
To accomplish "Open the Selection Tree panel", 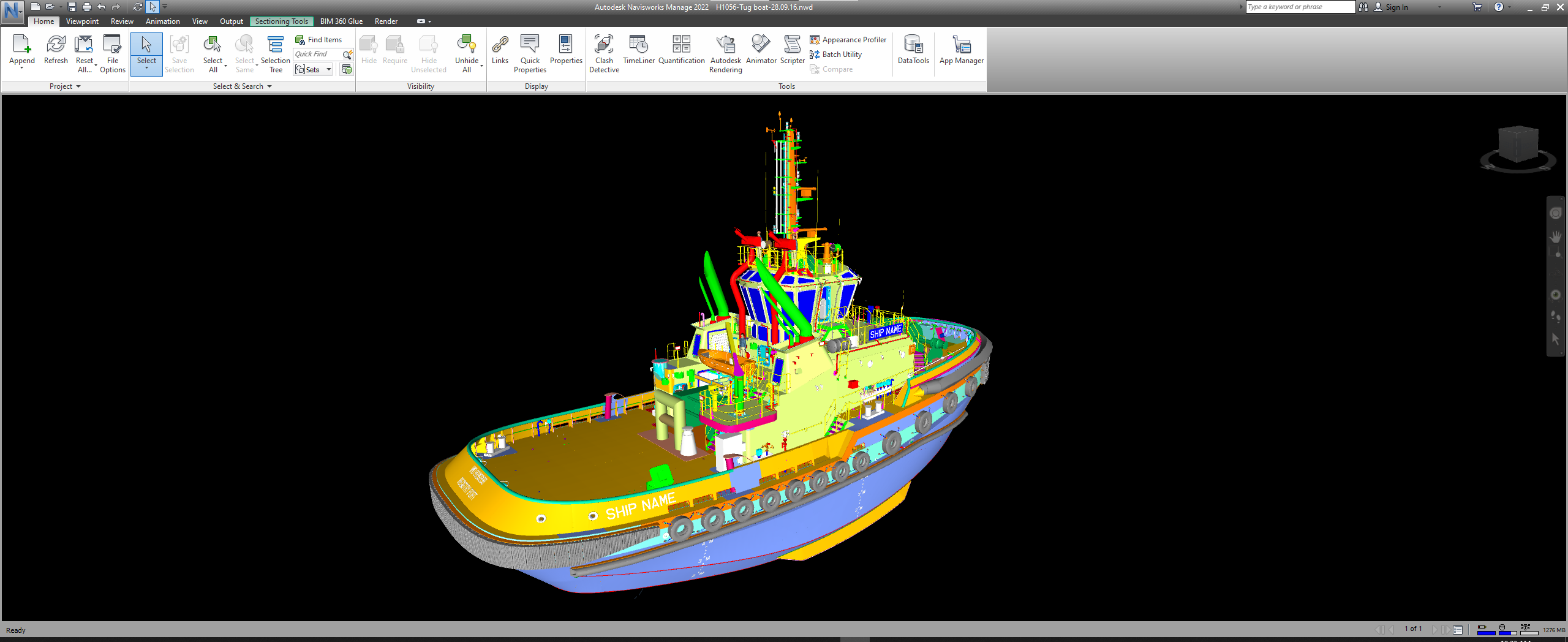I will point(276,54).
